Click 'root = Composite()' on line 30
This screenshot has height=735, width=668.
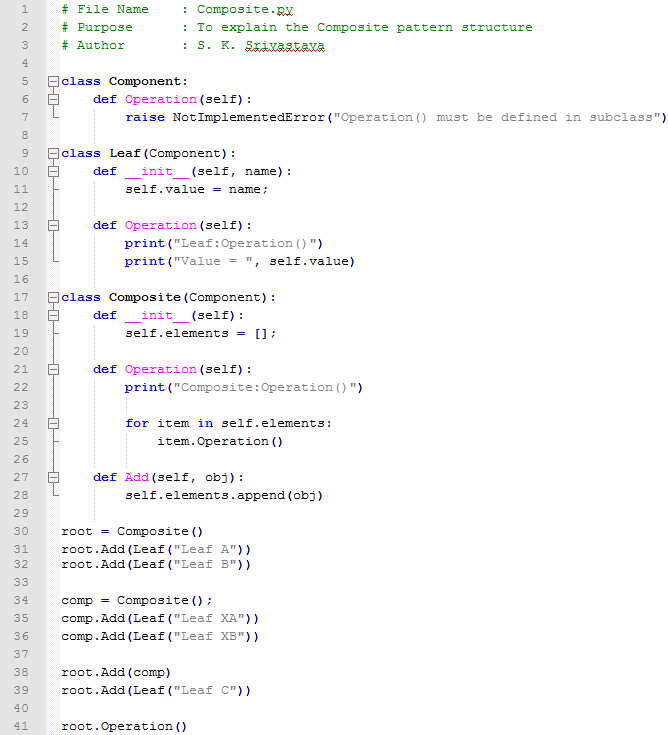132,532
